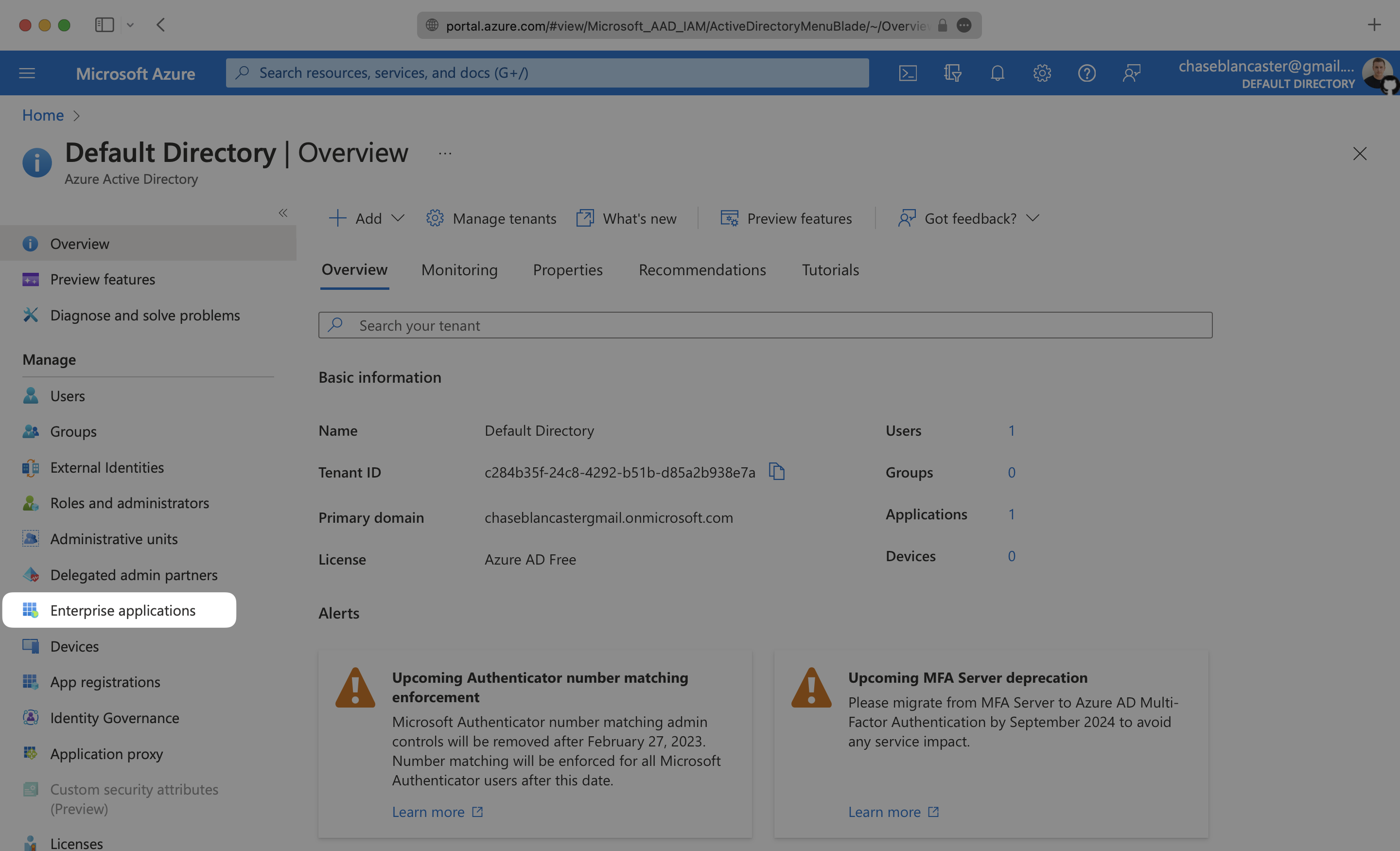Open the more options ellipsis by title
Image resolution: width=1400 pixels, height=851 pixels.
pos(444,154)
